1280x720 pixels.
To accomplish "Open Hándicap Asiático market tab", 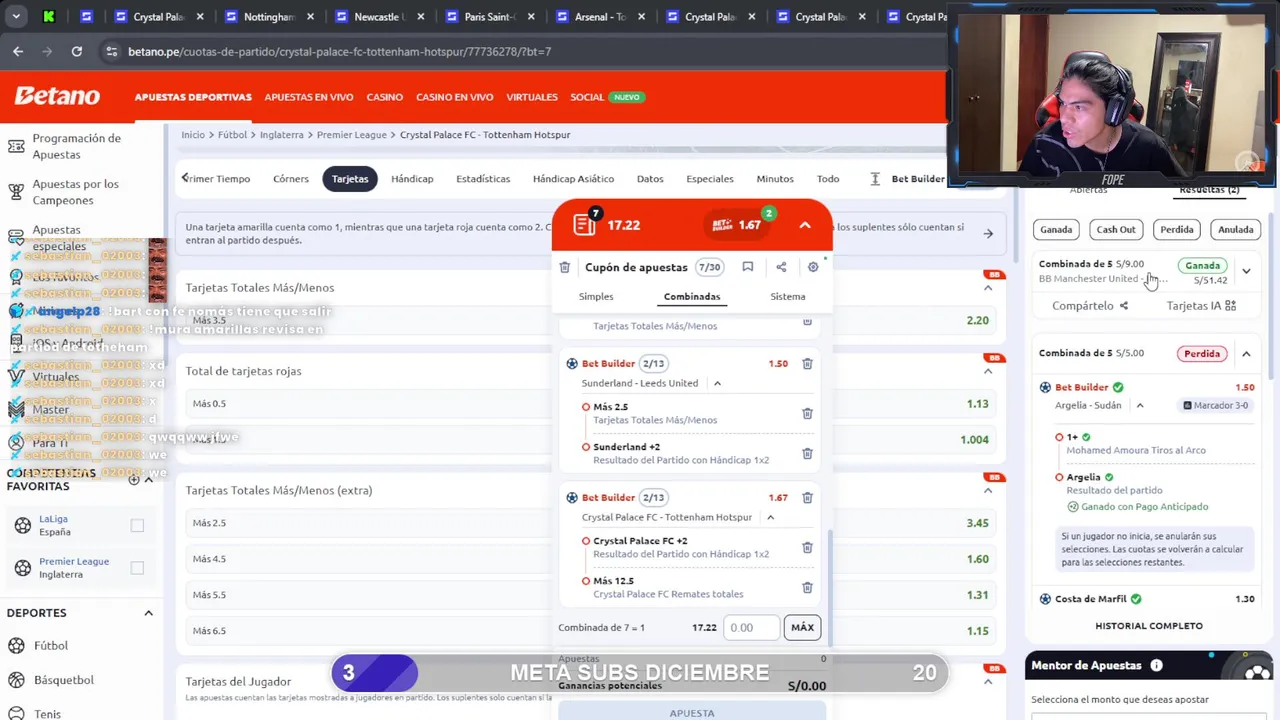I will click(573, 179).
